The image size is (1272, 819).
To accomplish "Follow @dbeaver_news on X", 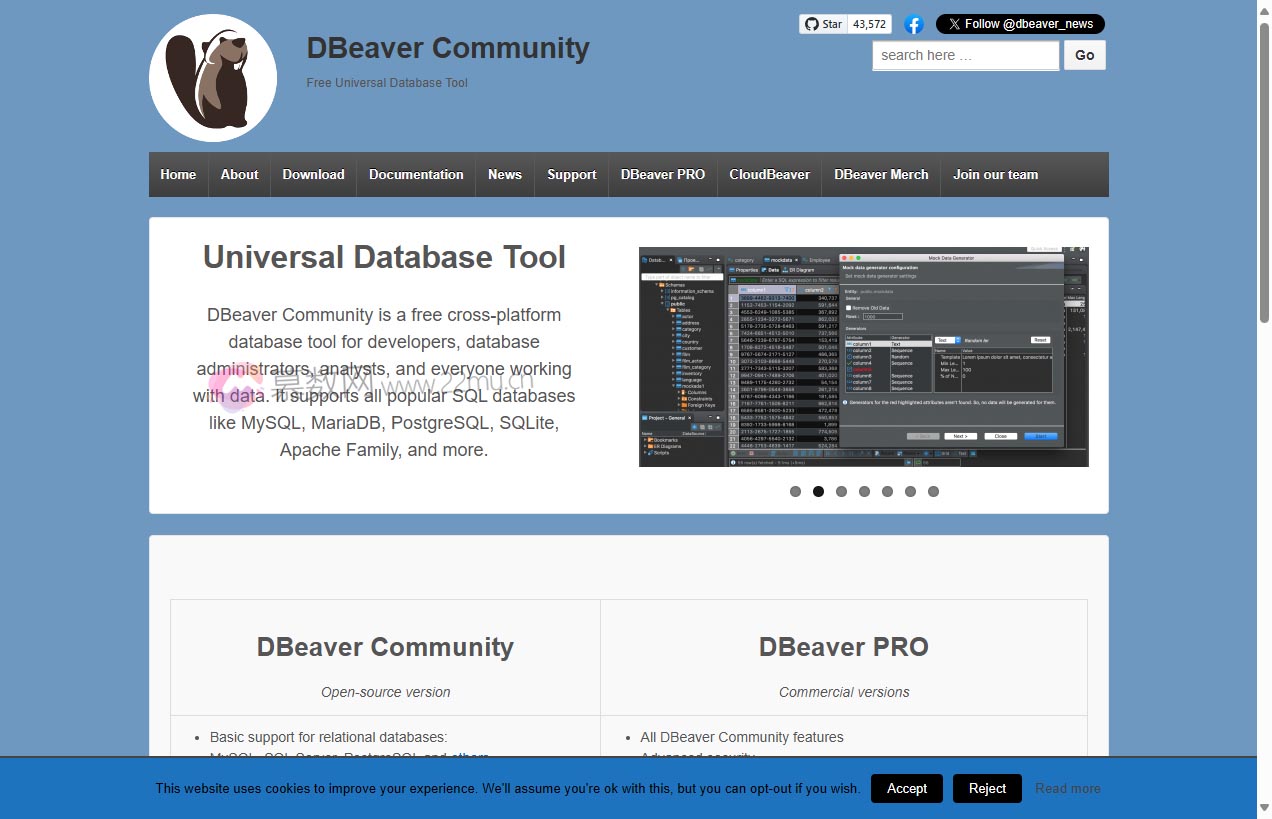I will click(1020, 23).
